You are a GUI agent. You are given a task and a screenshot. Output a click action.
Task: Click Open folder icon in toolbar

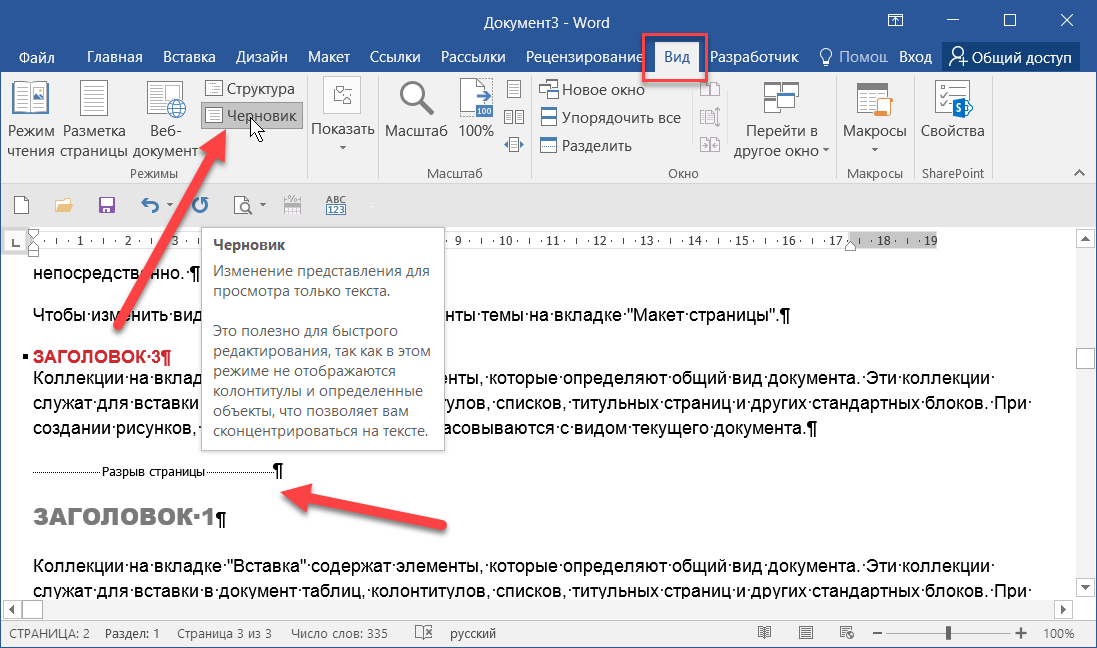pos(64,205)
